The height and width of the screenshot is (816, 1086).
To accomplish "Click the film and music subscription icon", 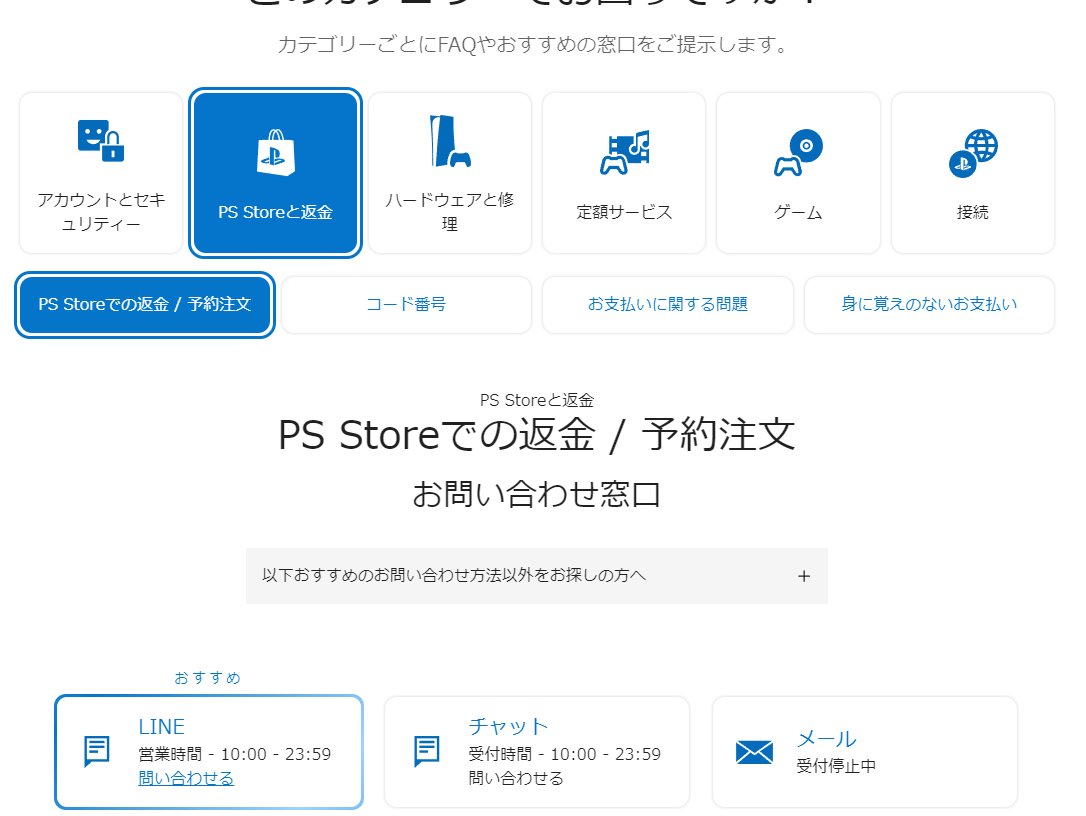I will click(x=625, y=152).
